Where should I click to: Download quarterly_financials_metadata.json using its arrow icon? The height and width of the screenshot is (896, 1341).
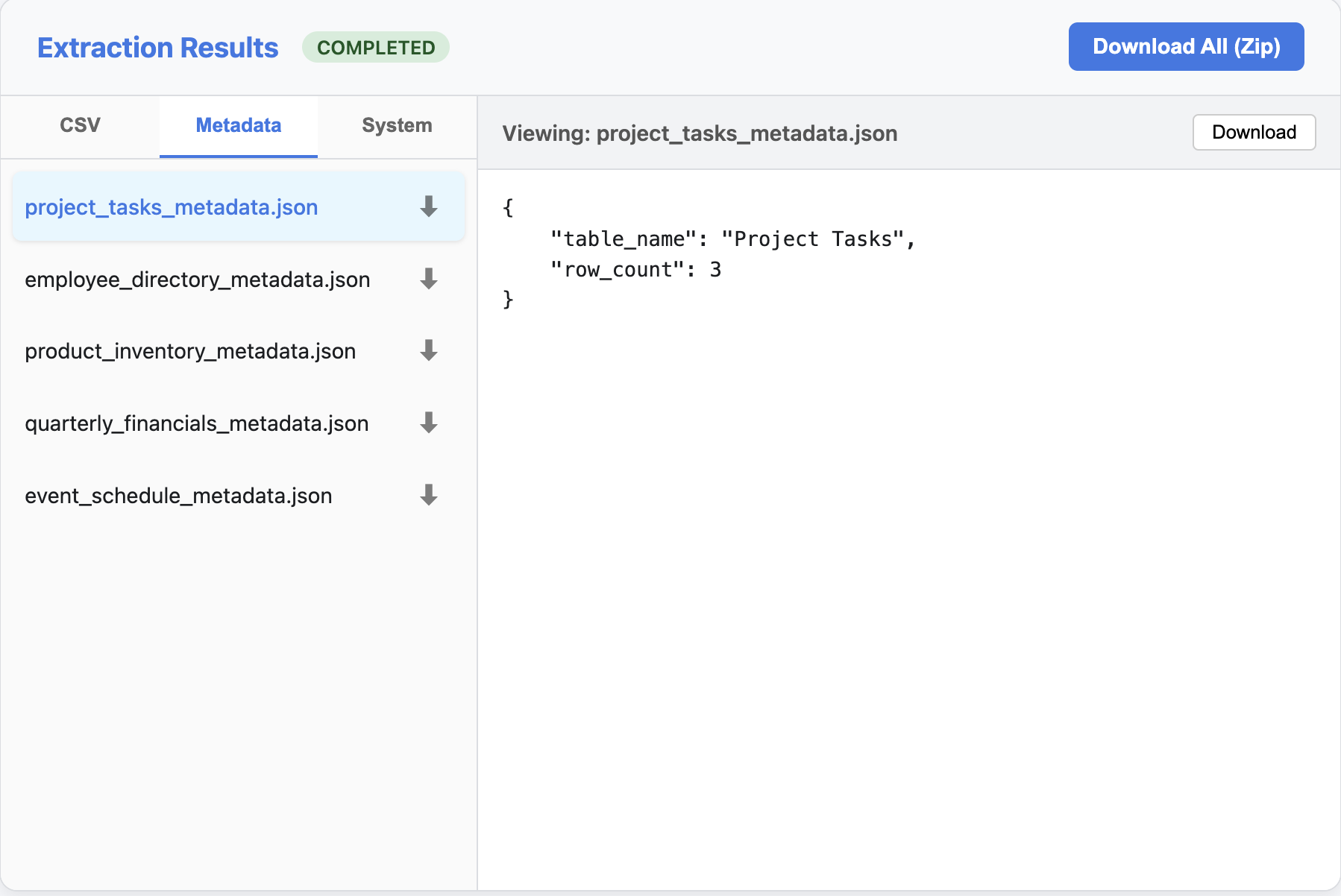428,423
